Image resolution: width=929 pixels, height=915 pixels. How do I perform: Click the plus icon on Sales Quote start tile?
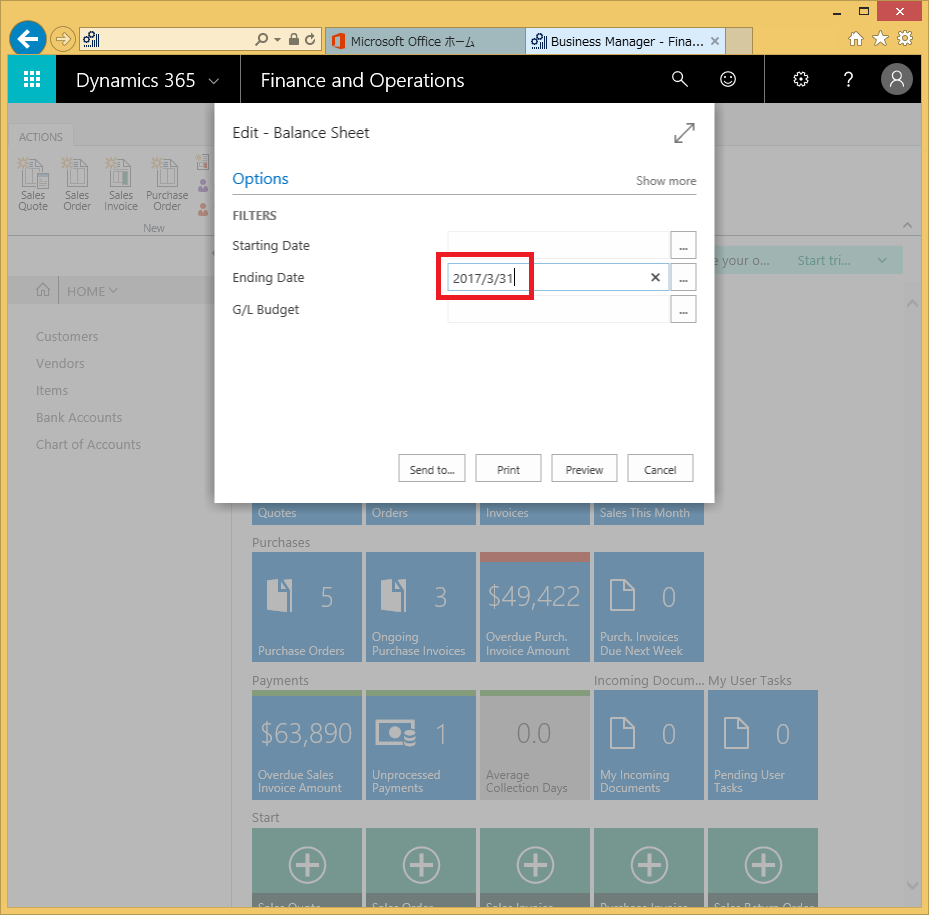(x=307, y=865)
